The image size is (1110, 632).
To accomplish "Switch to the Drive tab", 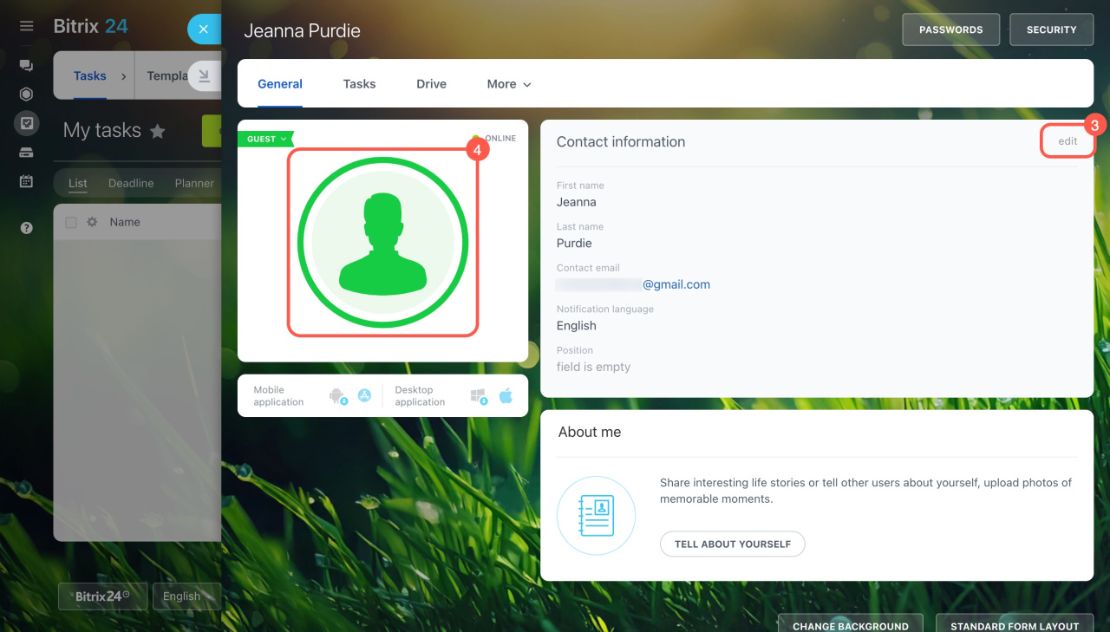I will pyautogui.click(x=431, y=84).
